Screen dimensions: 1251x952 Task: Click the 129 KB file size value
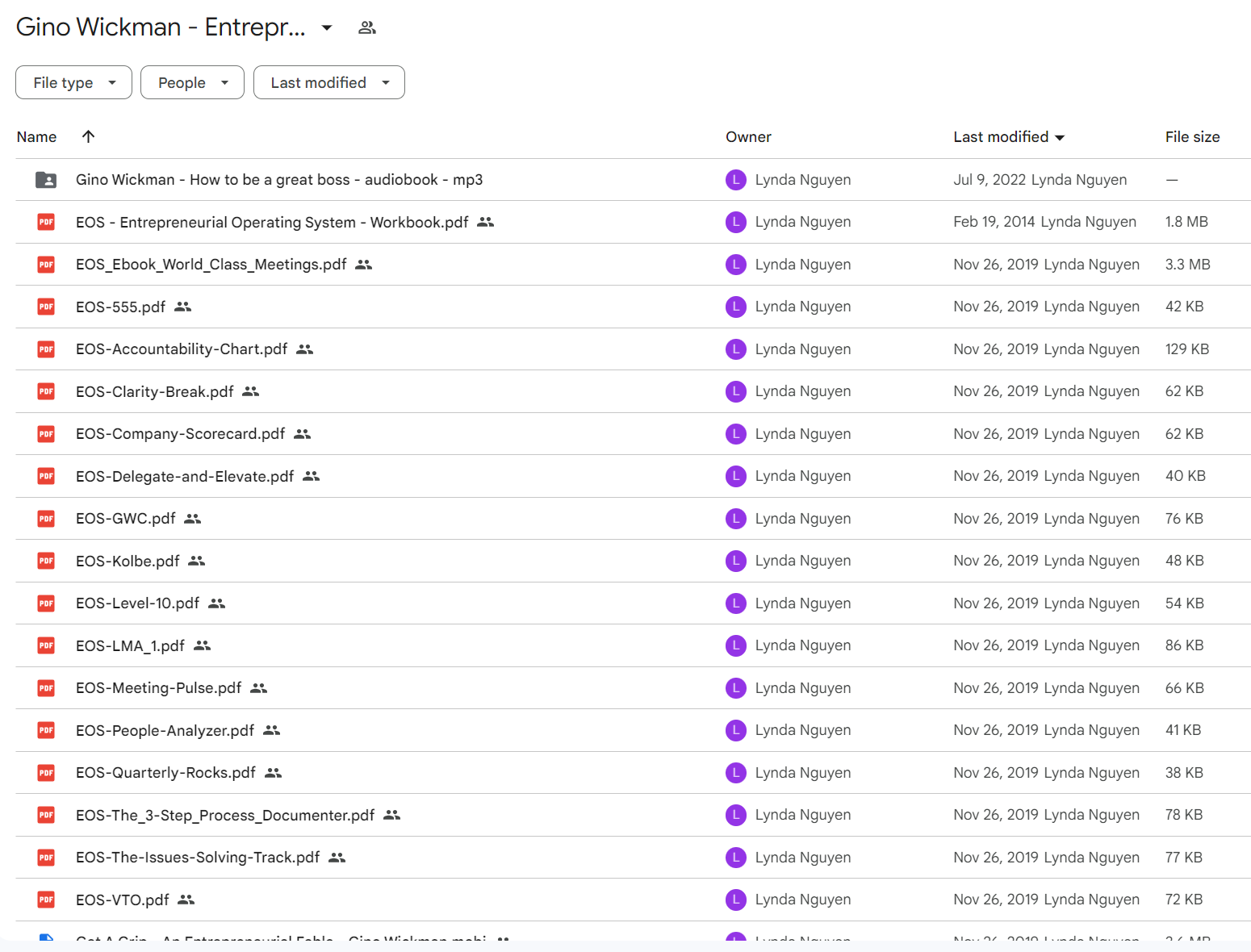tap(1187, 349)
